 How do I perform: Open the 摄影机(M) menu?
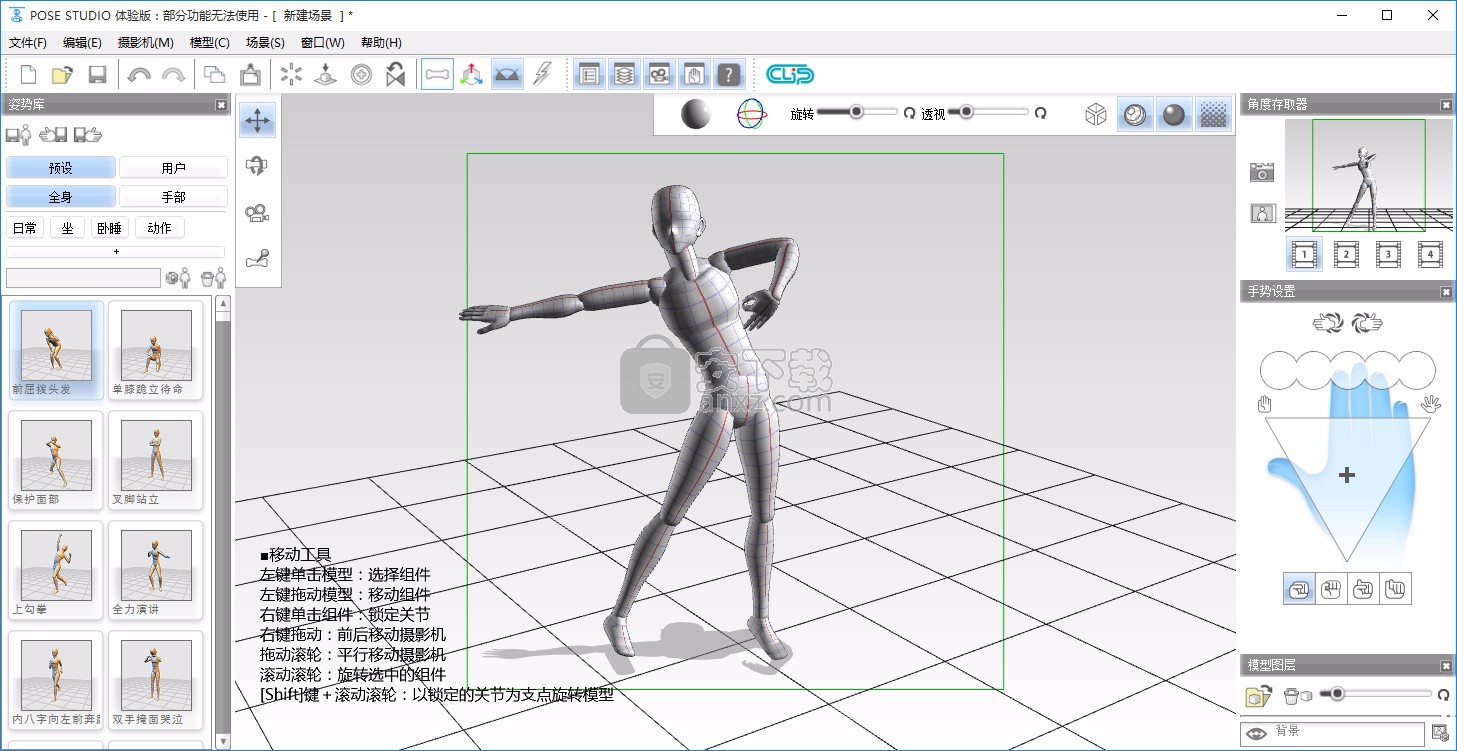tap(146, 43)
